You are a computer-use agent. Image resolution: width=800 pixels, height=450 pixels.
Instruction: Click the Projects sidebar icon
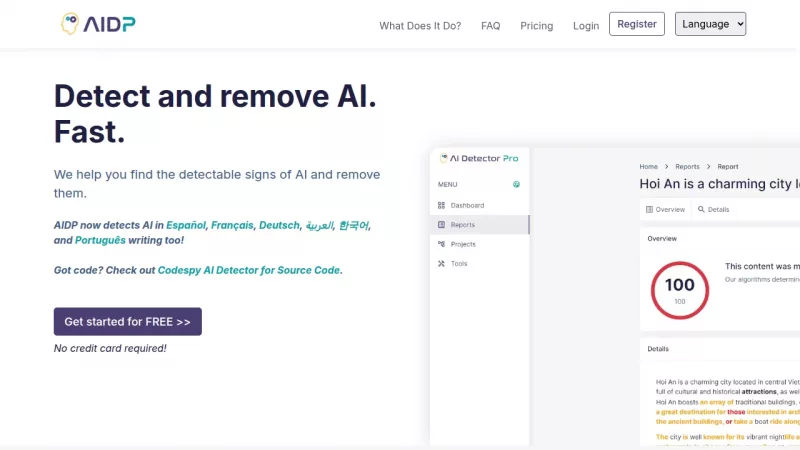(x=441, y=244)
